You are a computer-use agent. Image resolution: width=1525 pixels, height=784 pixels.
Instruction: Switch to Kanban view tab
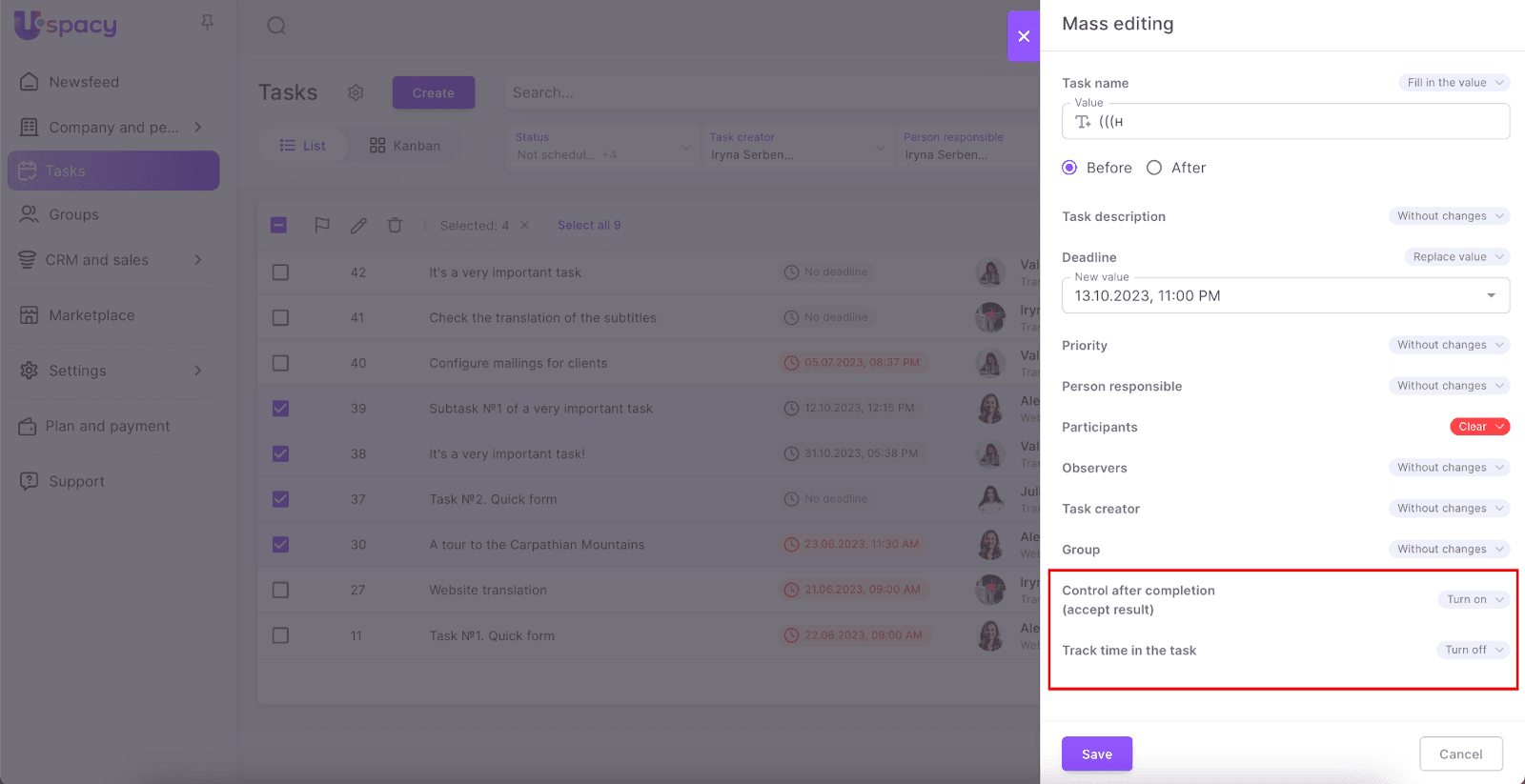coord(405,146)
